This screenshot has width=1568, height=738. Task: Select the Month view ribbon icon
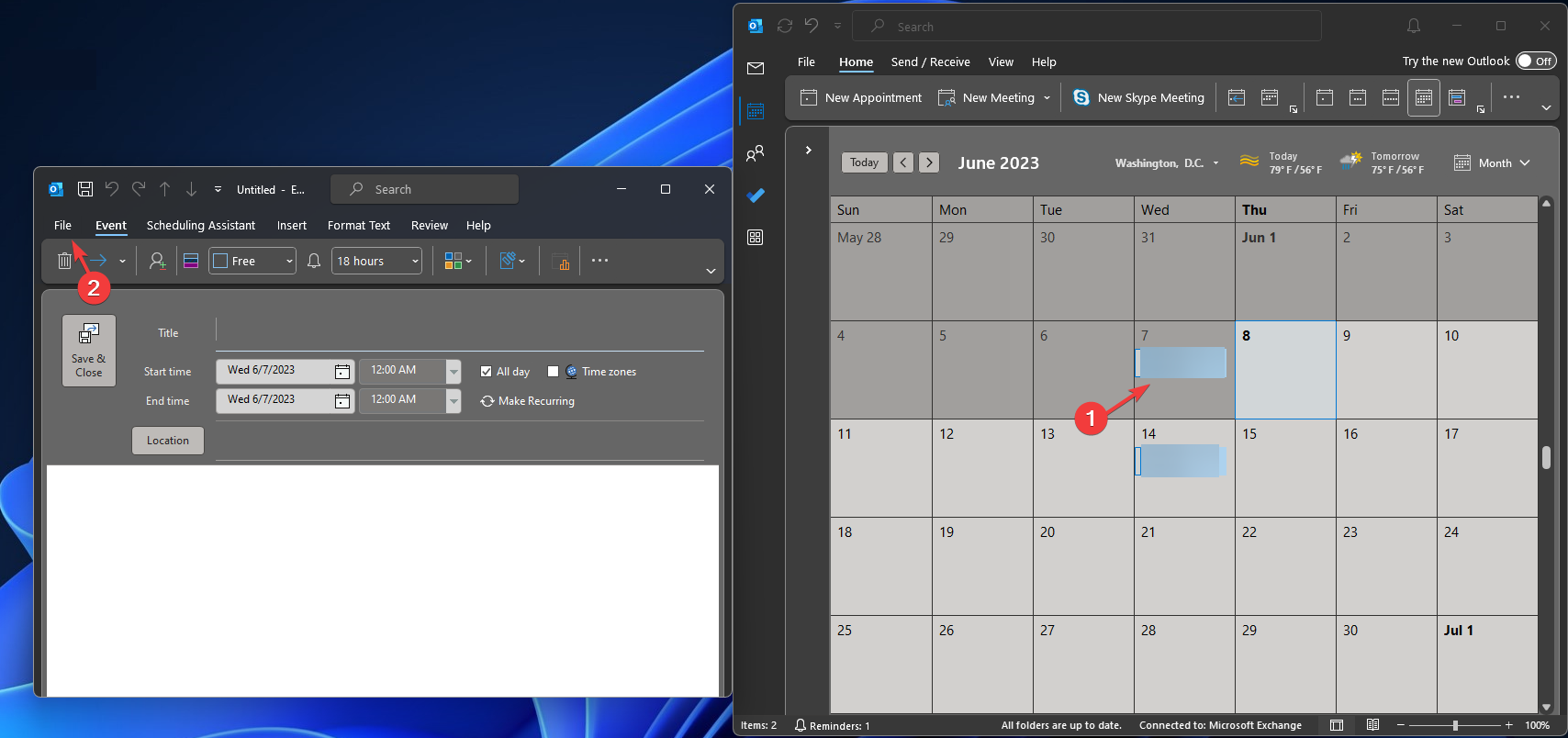click(x=1424, y=97)
